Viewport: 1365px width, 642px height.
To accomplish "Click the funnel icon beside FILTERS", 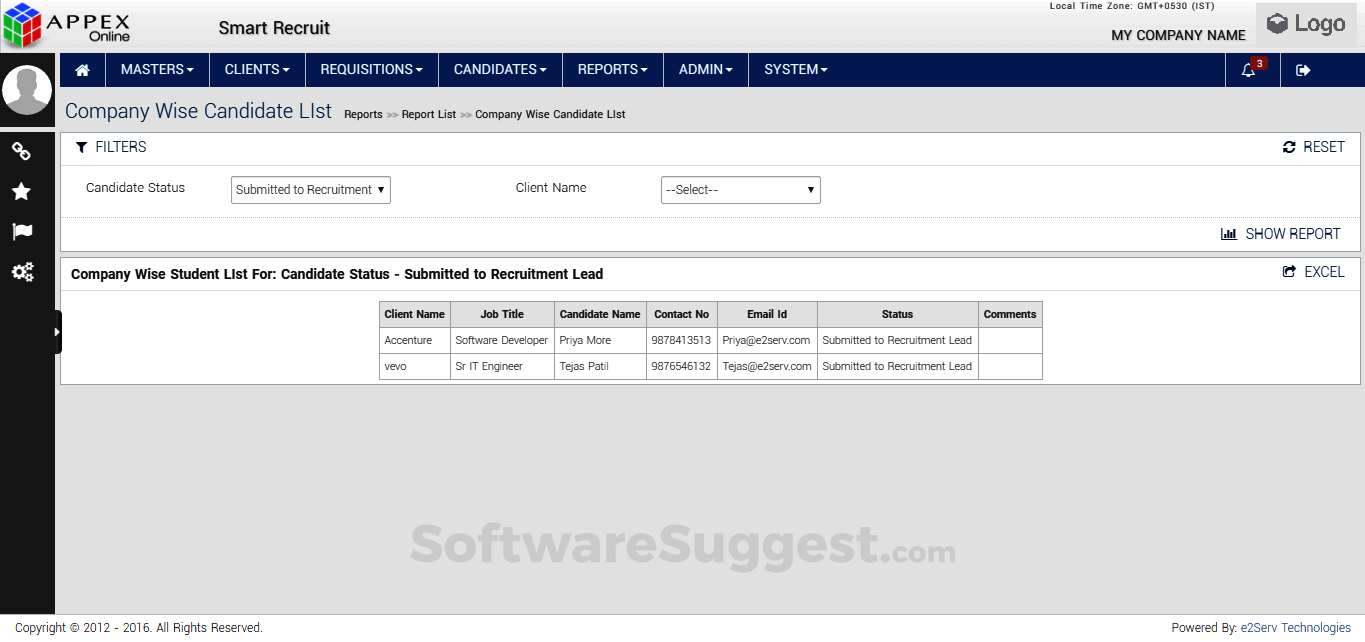I will pos(82,147).
